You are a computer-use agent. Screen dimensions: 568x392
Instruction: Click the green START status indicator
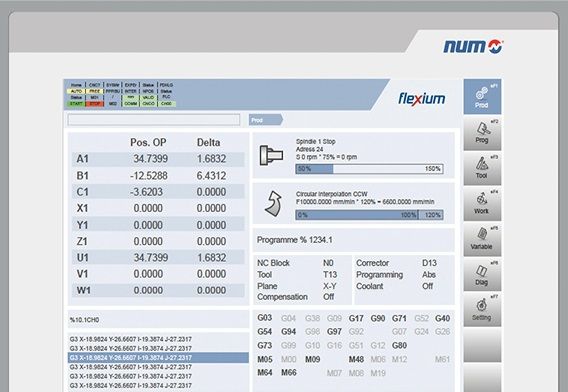tap(76, 104)
